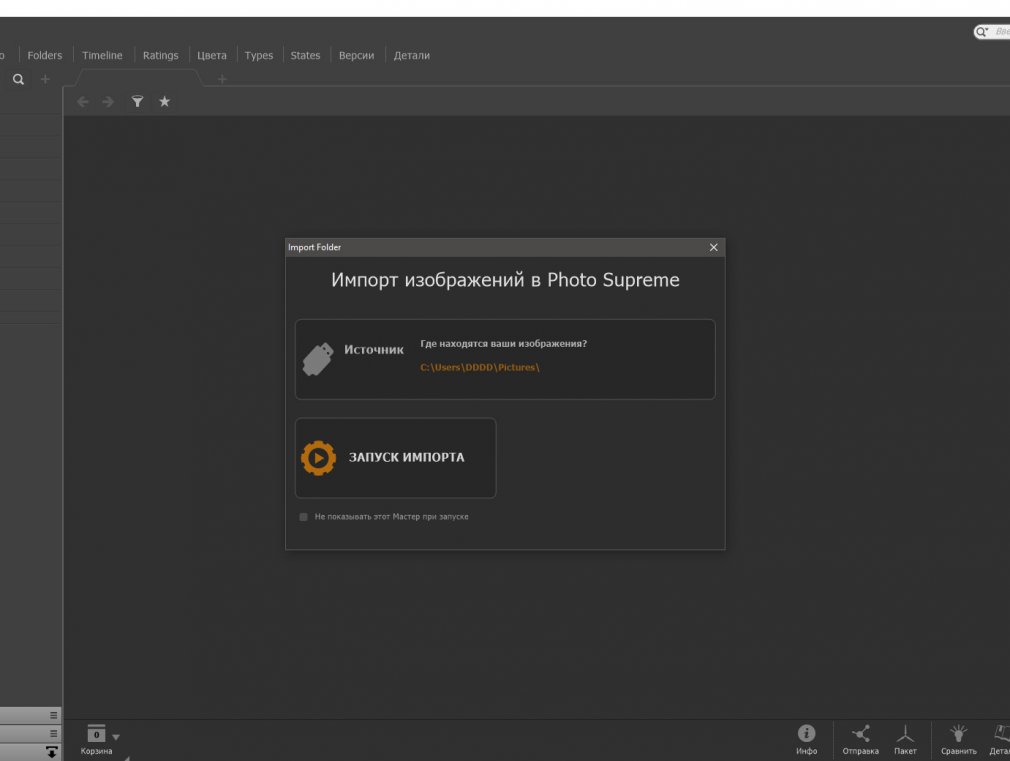Add a new tab with the plus icon

pyautogui.click(x=222, y=79)
